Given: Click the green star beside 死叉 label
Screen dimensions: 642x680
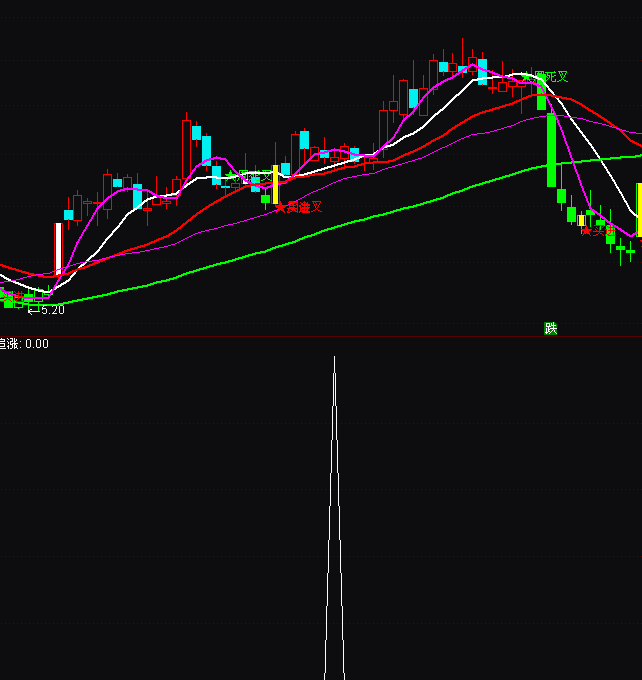Looking at the screenshot, I should (527, 76).
